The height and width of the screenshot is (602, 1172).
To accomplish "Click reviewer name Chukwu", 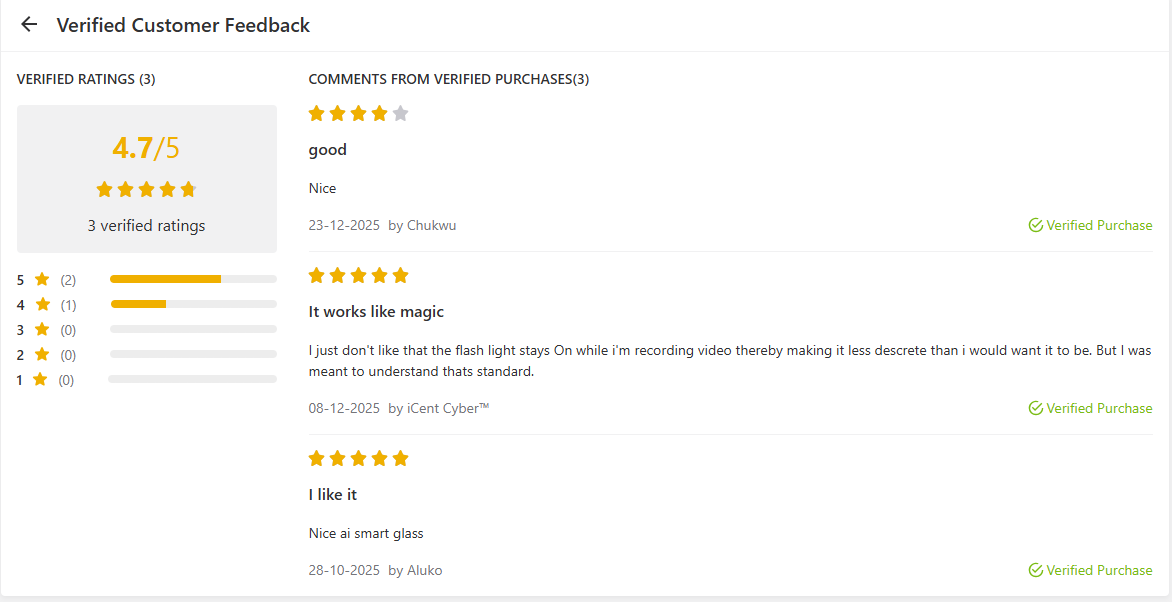I will tap(431, 226).
